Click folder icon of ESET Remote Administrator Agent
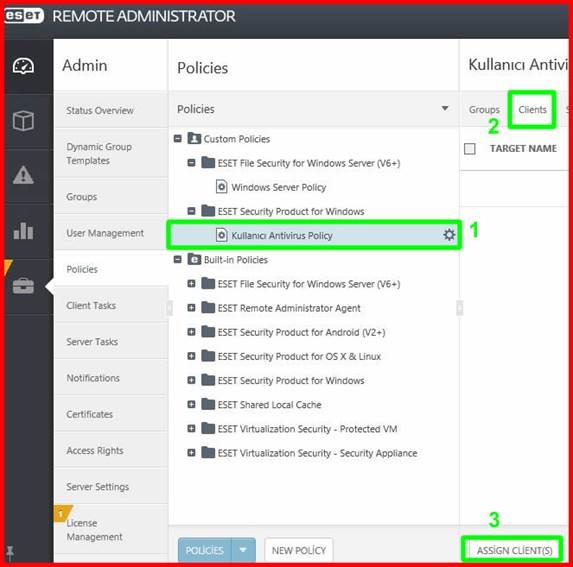 tap(208, 308)
